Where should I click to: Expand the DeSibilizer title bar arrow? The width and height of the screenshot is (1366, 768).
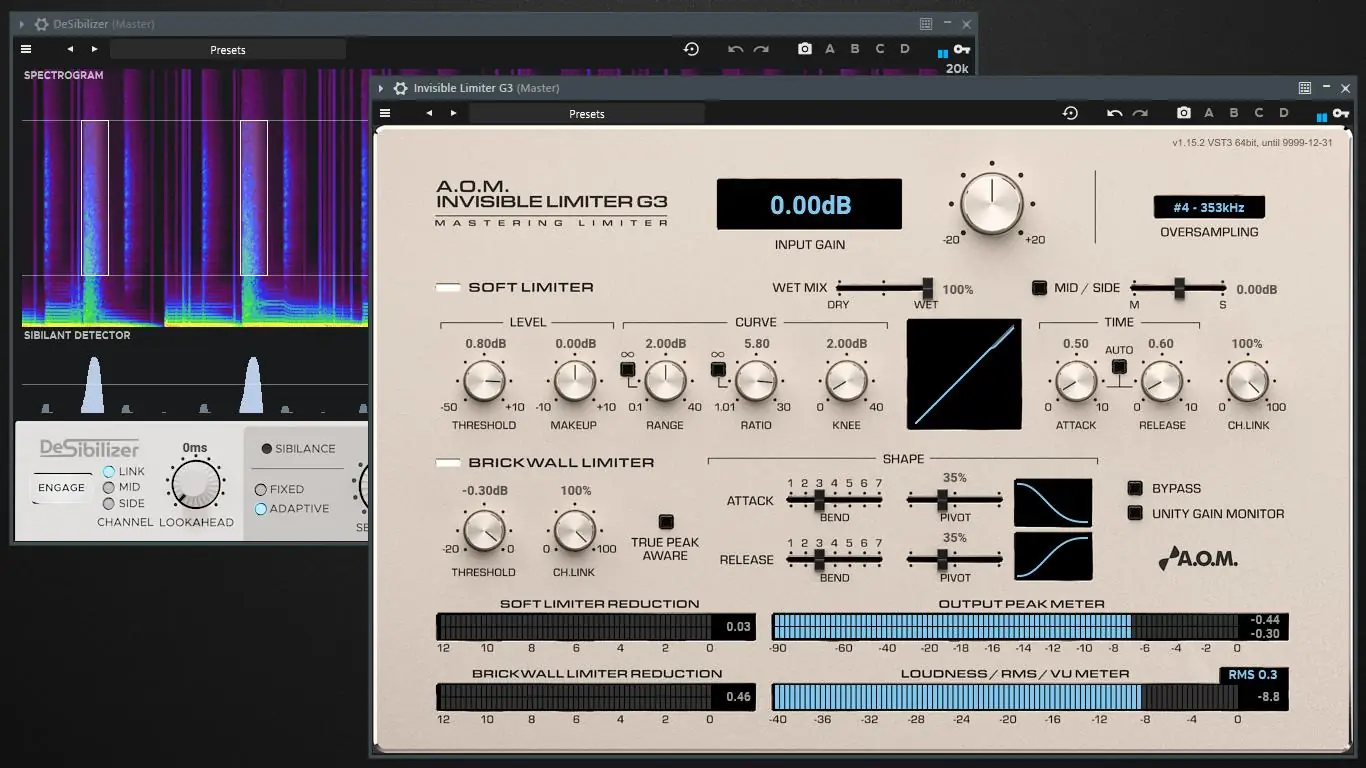[22, 24]
